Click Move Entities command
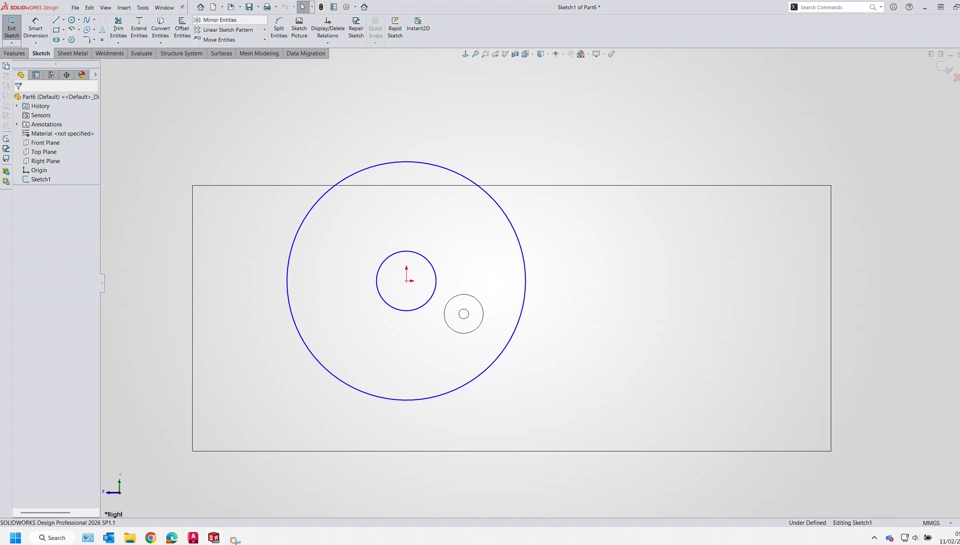960x545 pixels. (215, 40)
